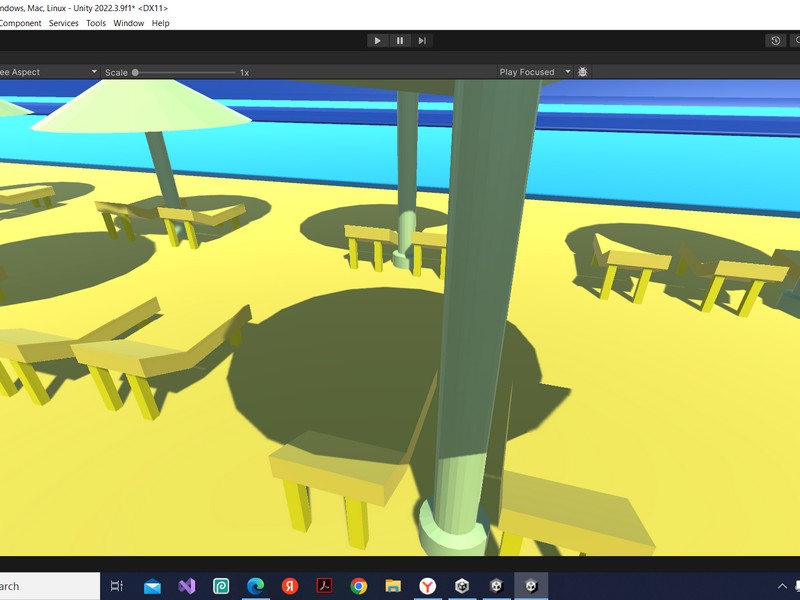Launch Unity Hub from the taskbar
Image resolution: width=800 pixels, height=600 pixels.
coord(462,586)
